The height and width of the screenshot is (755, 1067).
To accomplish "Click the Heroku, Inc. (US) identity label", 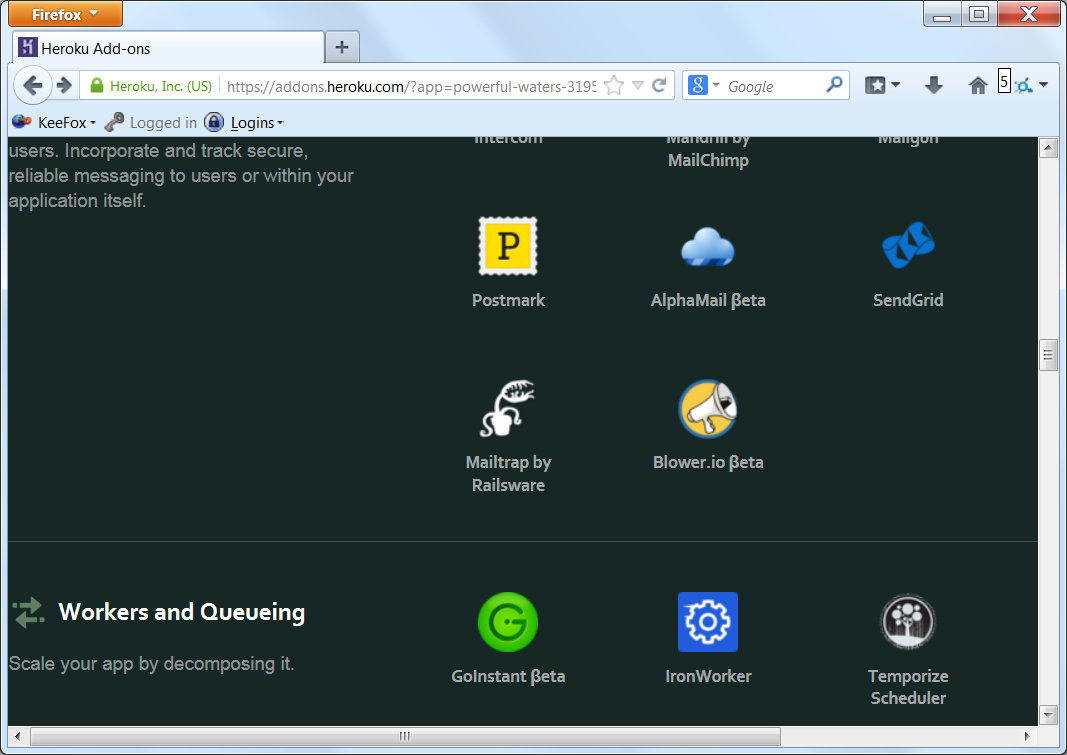I will (161, 86).
